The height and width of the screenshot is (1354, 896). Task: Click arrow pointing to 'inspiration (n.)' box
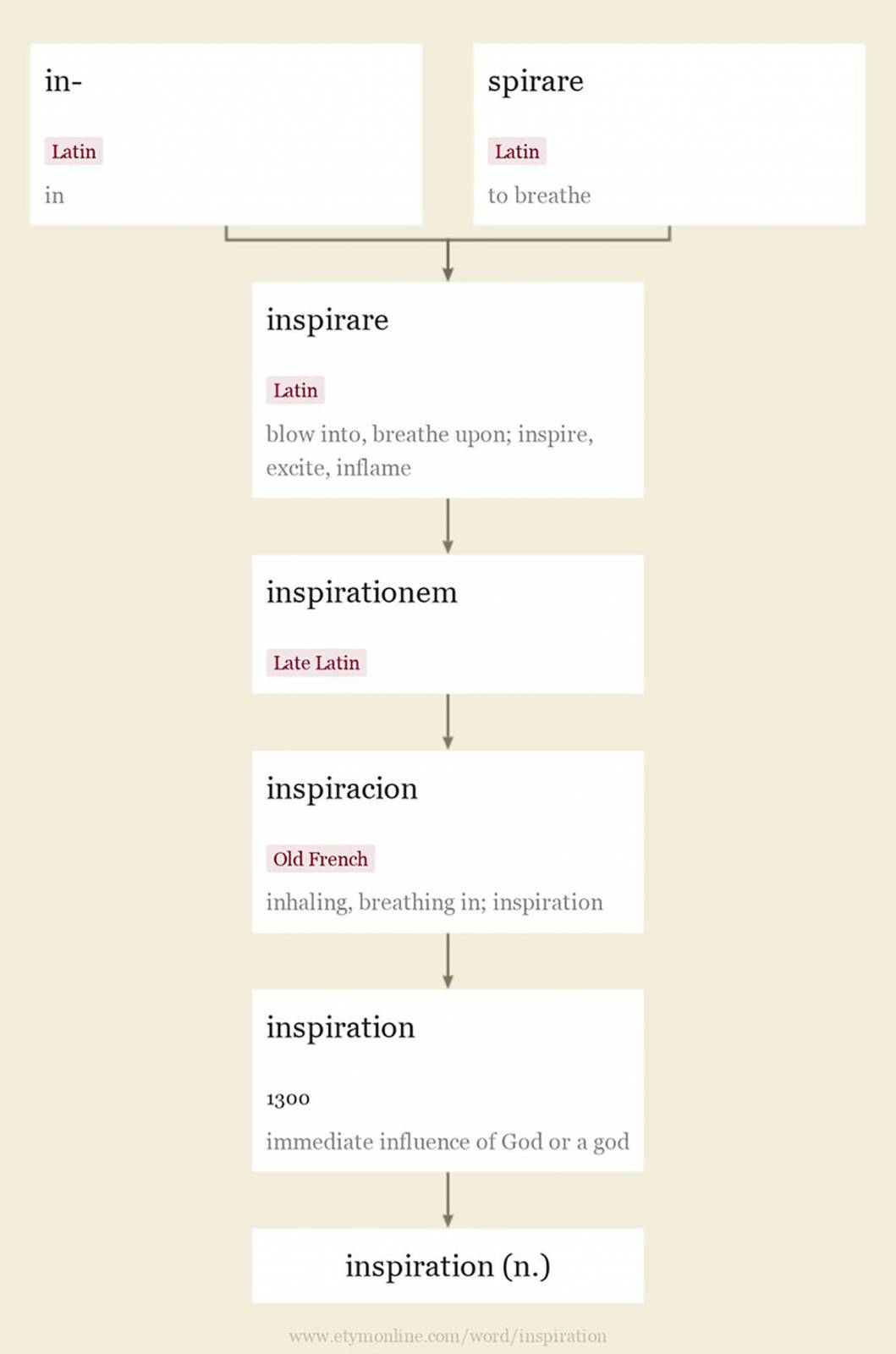(x=448, y=1200)
